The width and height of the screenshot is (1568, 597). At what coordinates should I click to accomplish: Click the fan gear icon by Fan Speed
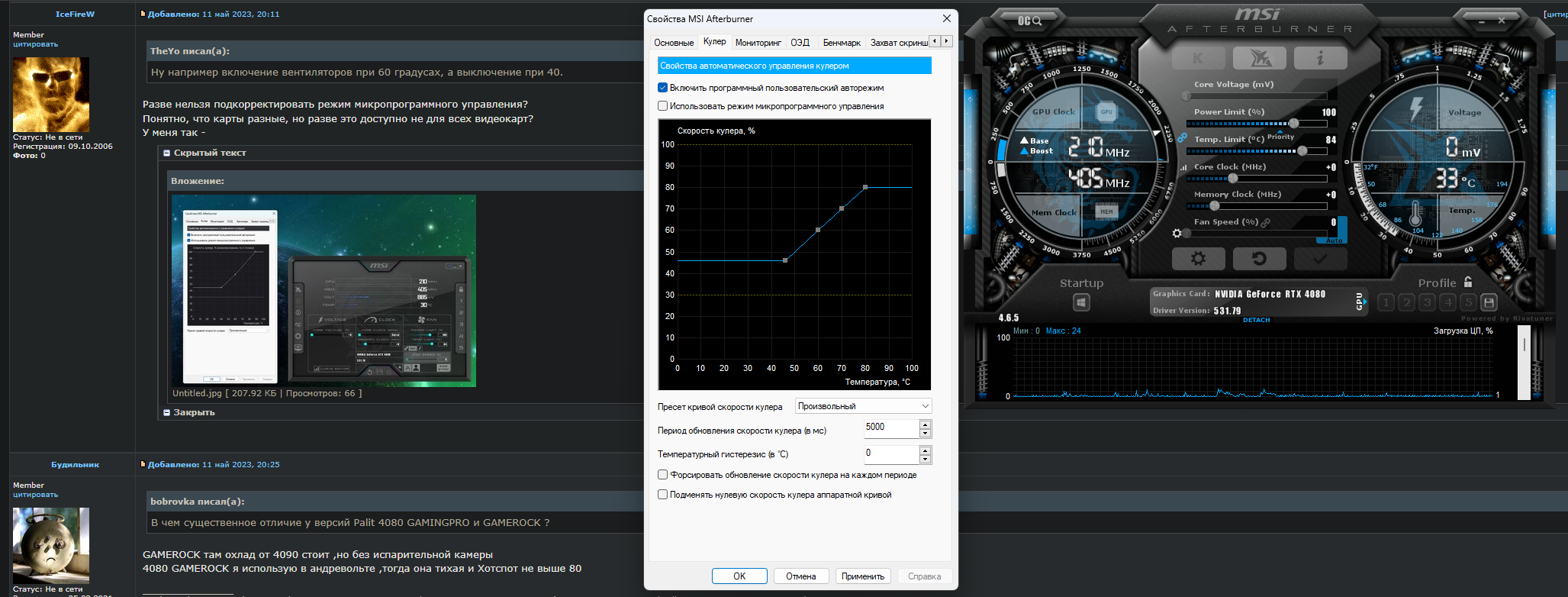[x=1177, y=233]
